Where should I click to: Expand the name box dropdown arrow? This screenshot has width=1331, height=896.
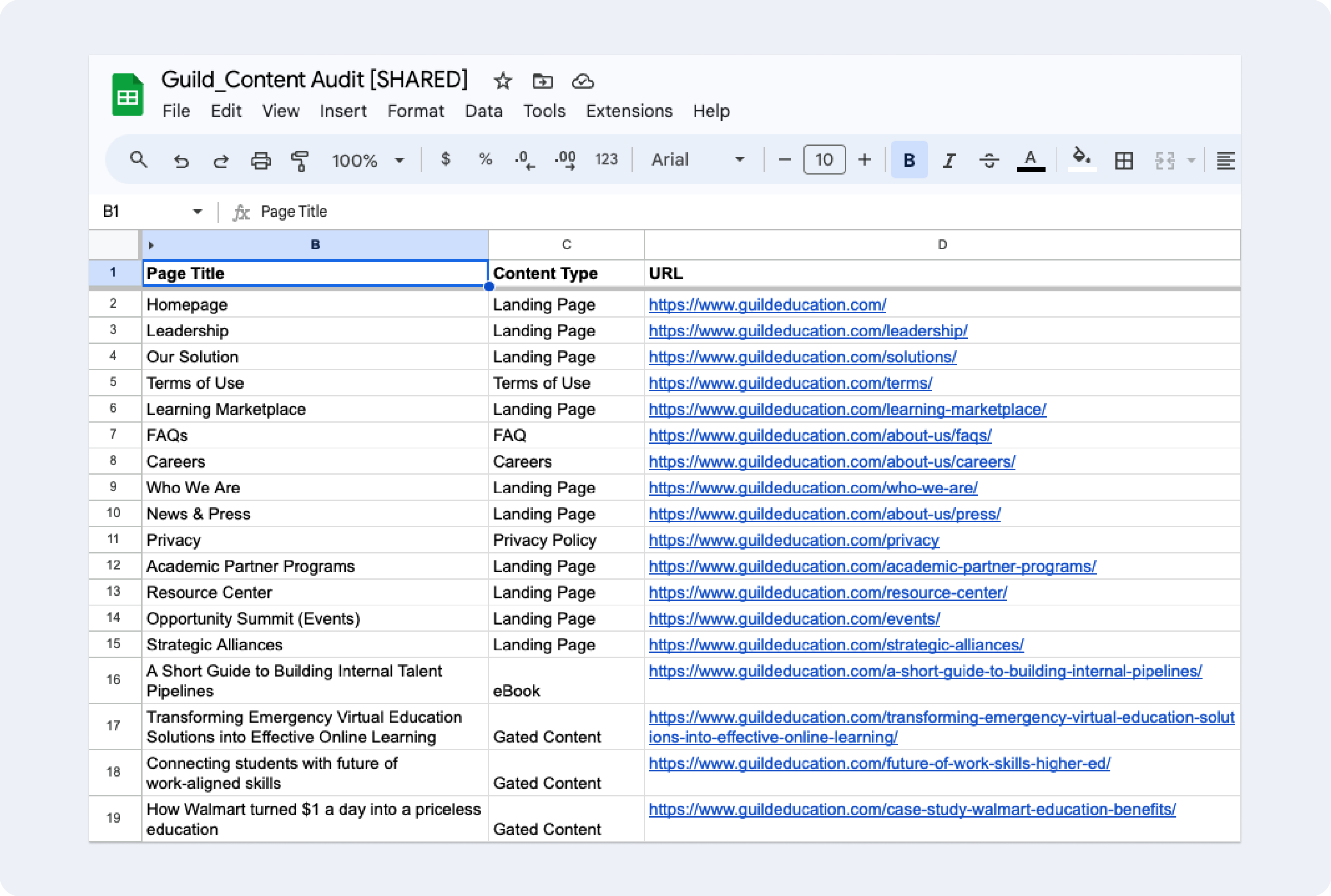pos(197,211)
